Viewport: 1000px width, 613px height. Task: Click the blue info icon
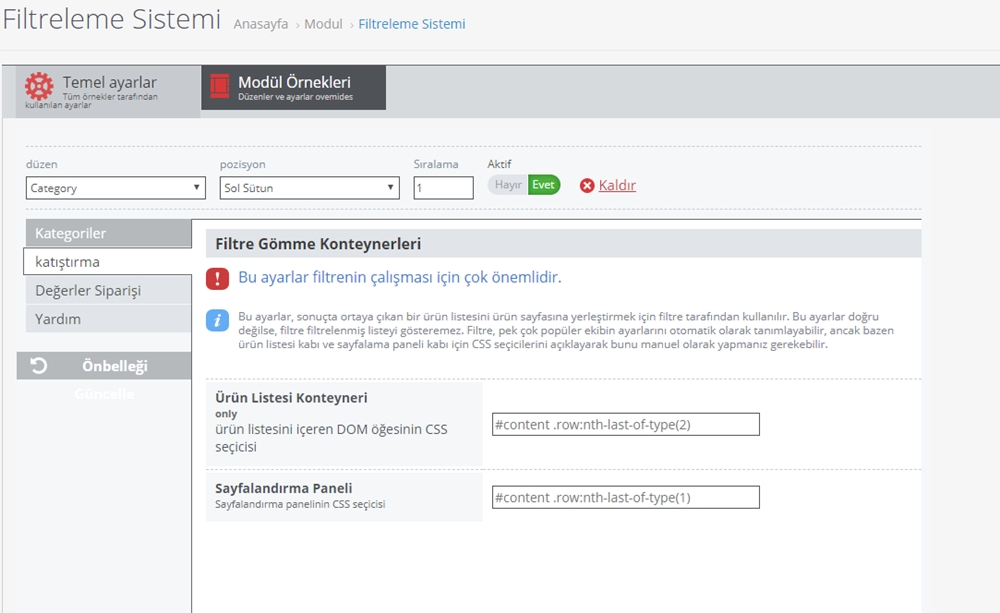[217, 320]
